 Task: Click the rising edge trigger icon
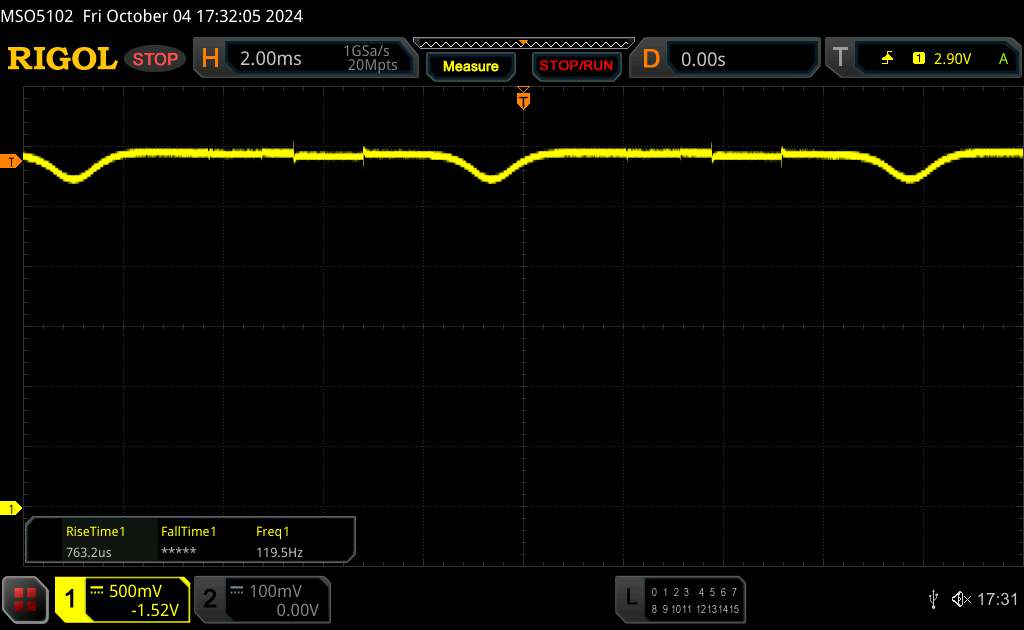[887, 59]
